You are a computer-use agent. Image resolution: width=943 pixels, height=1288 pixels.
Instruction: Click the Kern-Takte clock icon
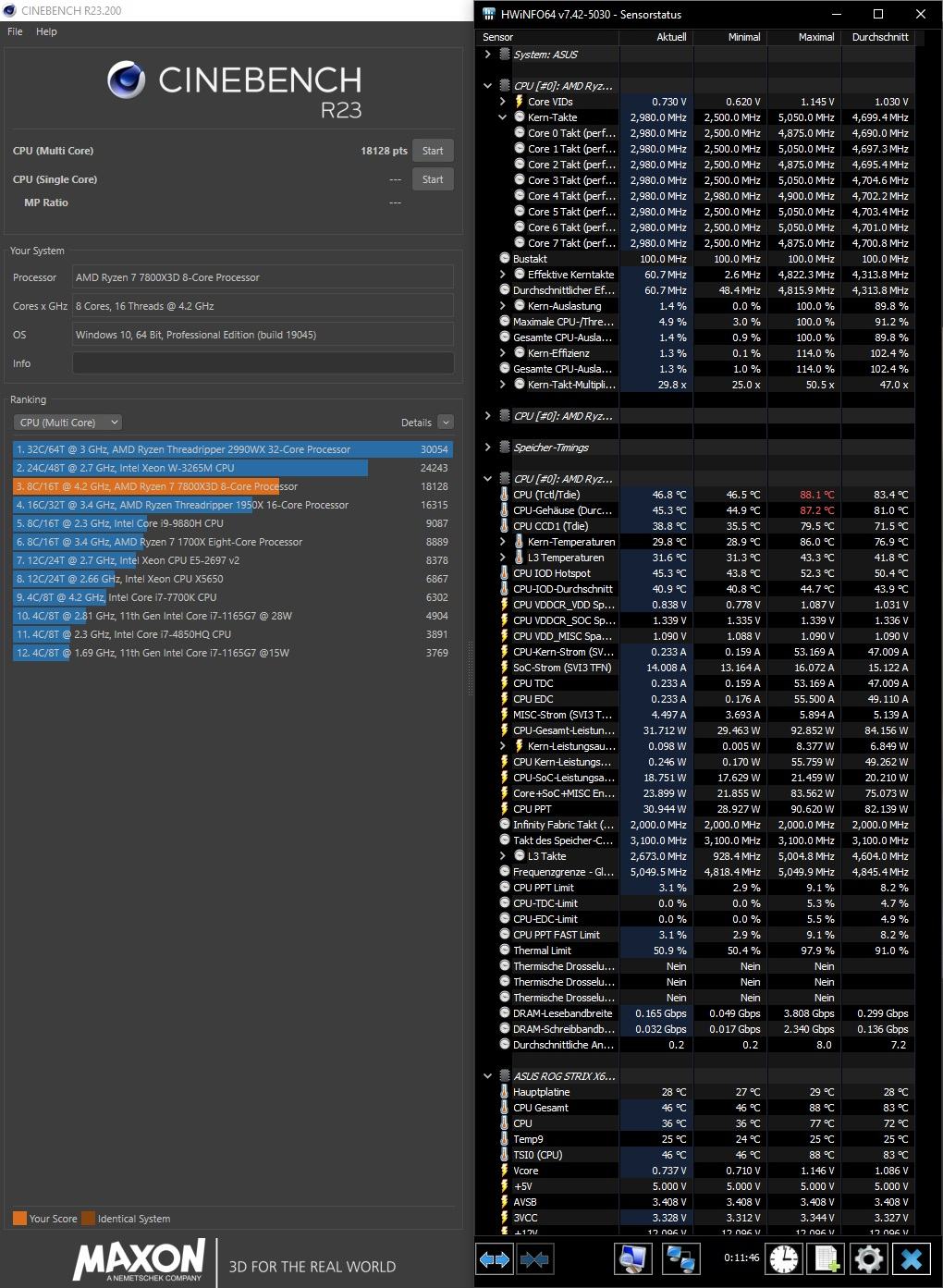tap(520, 117)
